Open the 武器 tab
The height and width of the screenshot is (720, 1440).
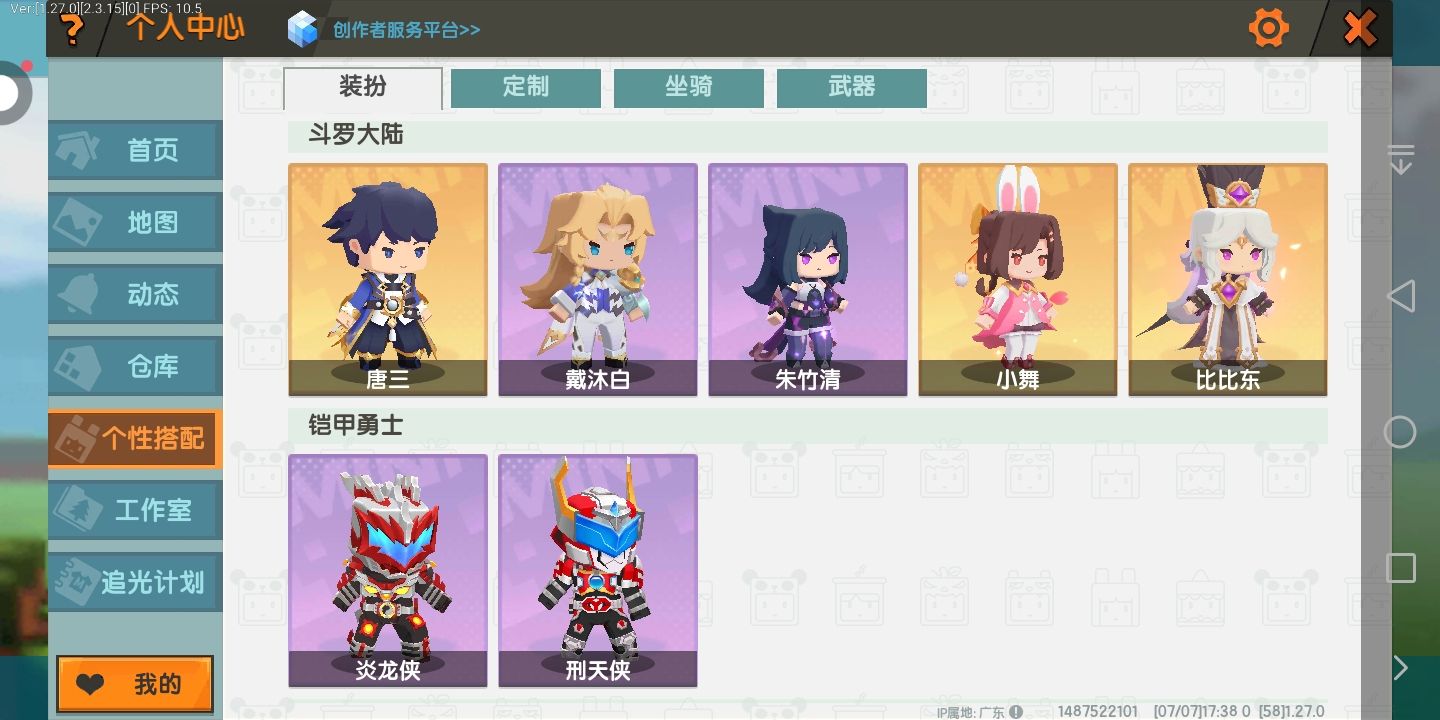pos(852,88)
